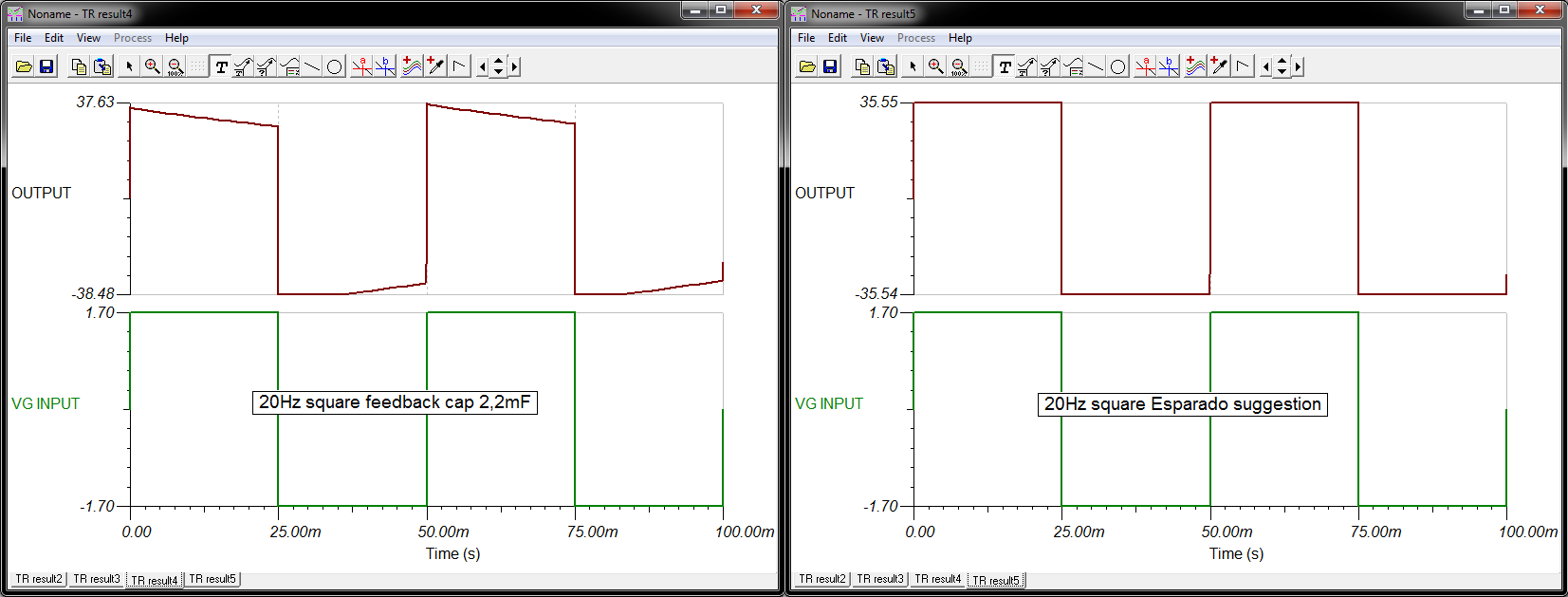Image resolution: width=1568 pixels, height=597 pixels.
Task: Legend icon in TR result5 toolbar
Action: 1073,66
